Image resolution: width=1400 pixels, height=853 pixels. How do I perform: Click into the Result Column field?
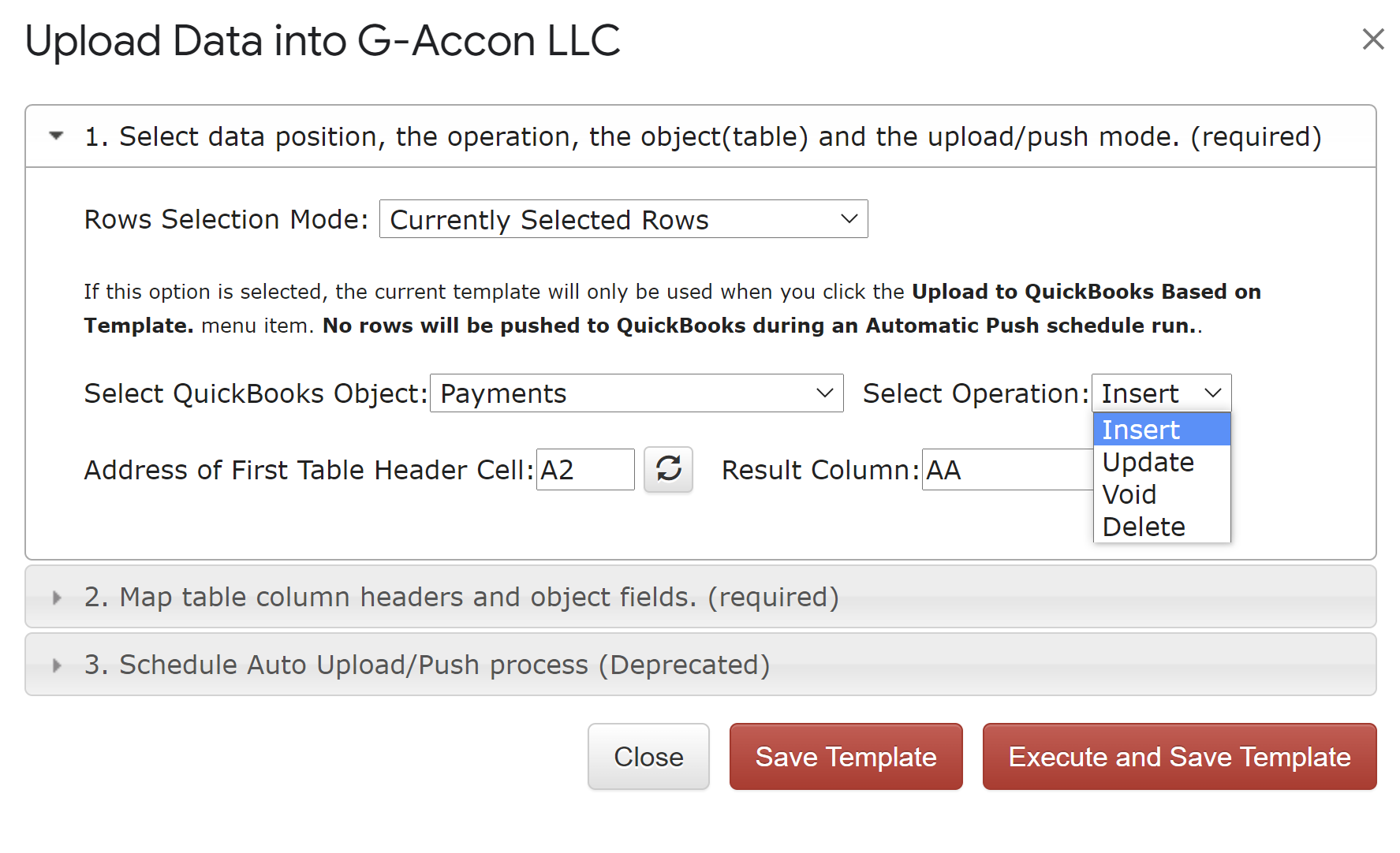click(x=1006, y=470)
